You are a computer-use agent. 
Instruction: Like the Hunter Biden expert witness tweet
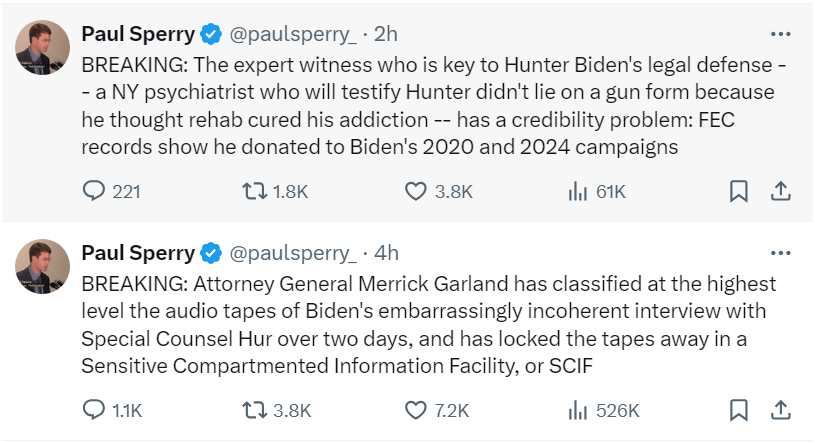pos(418,190)
